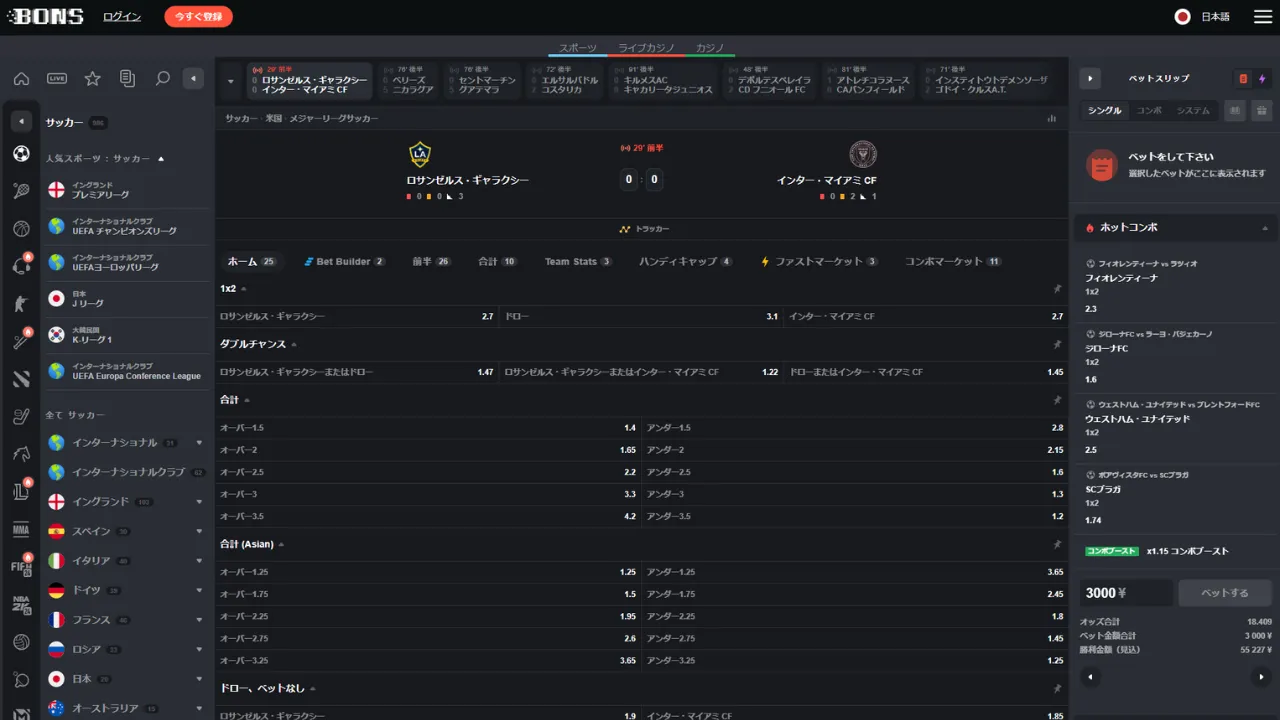The height and width of the screenshot is (720, 1280).
Task: Switch to the ハンディキャップ market tab
Action: click(x=685, y=262)
